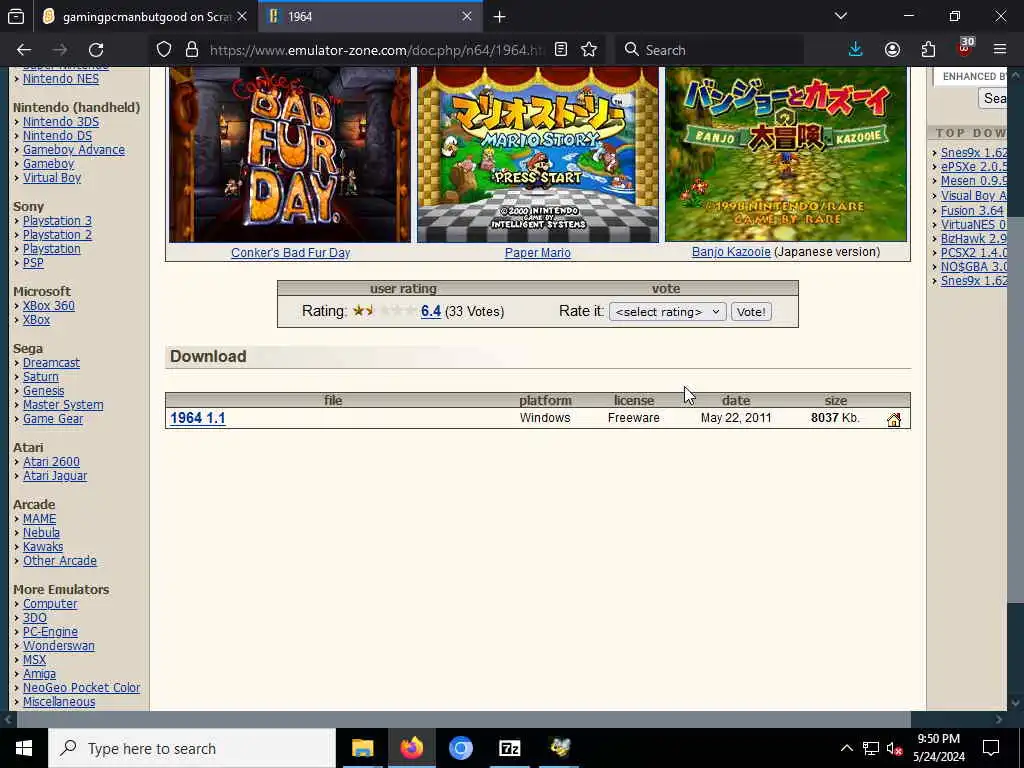Launch Chrome from the taskbar

point(460,748)
